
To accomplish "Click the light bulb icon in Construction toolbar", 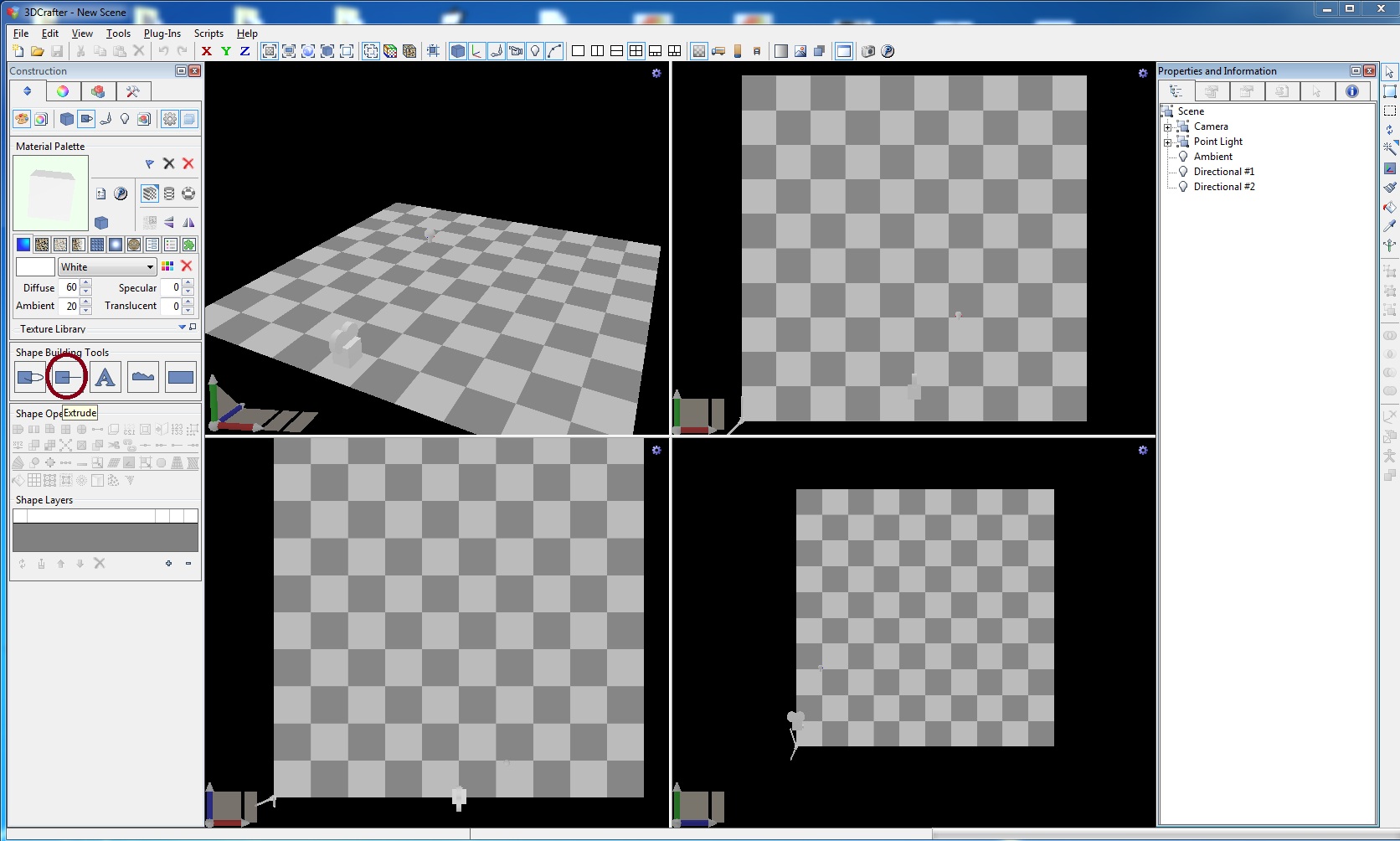I will coord(125,119).
